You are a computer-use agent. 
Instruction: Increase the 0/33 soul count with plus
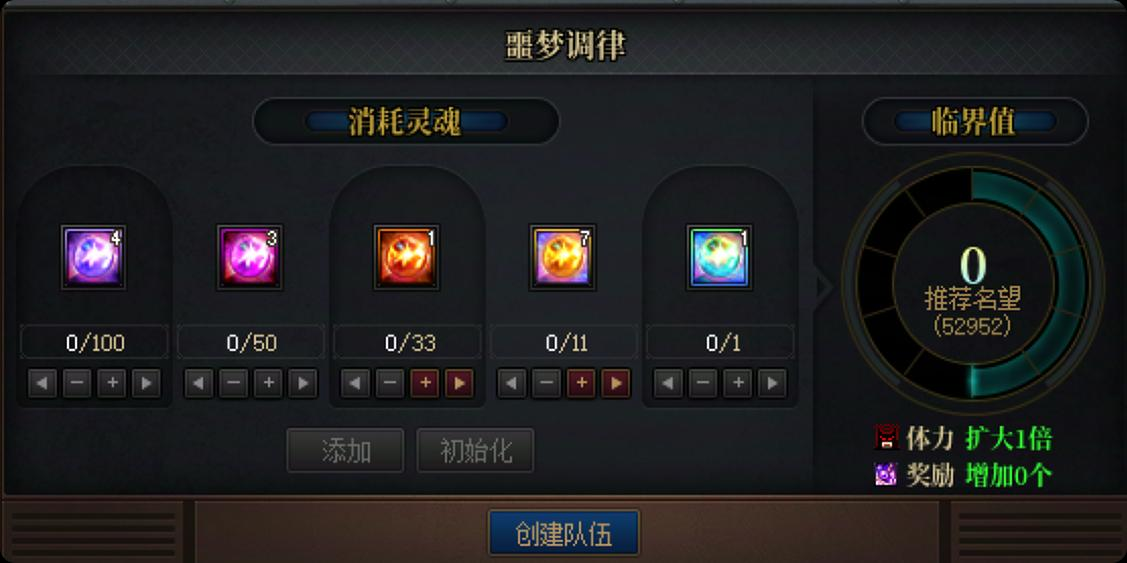(x=425, y=383)
